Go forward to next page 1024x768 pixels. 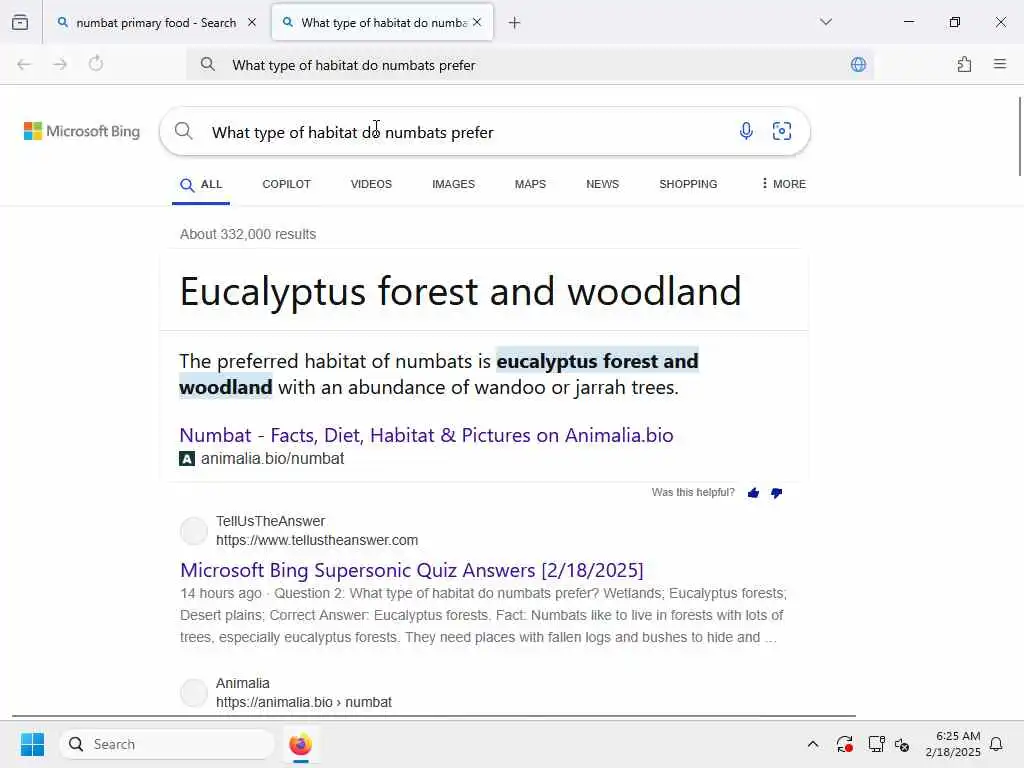pyautogui.click(x=60, y=64)
